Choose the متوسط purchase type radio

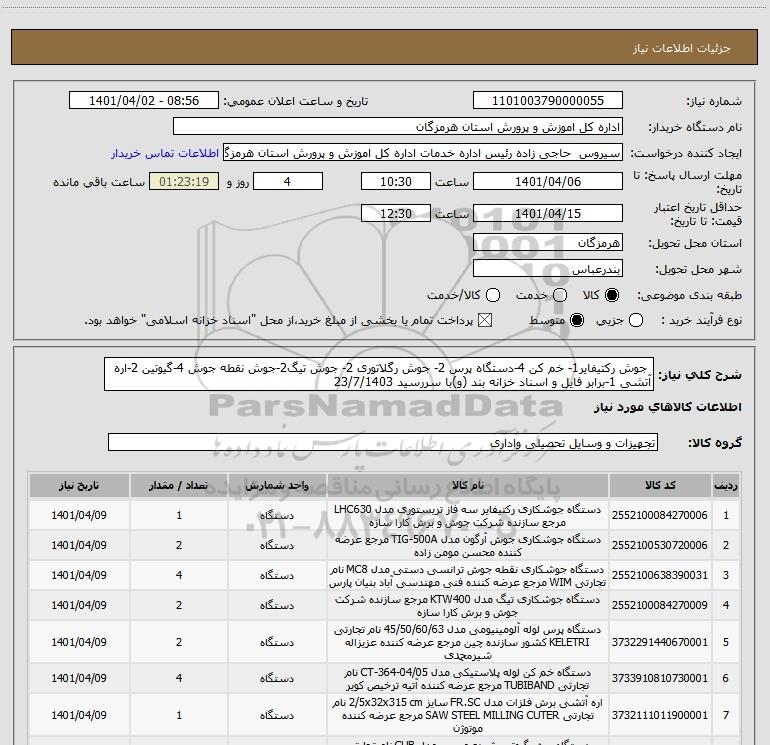pyautogui.click(x=577, y=320)
